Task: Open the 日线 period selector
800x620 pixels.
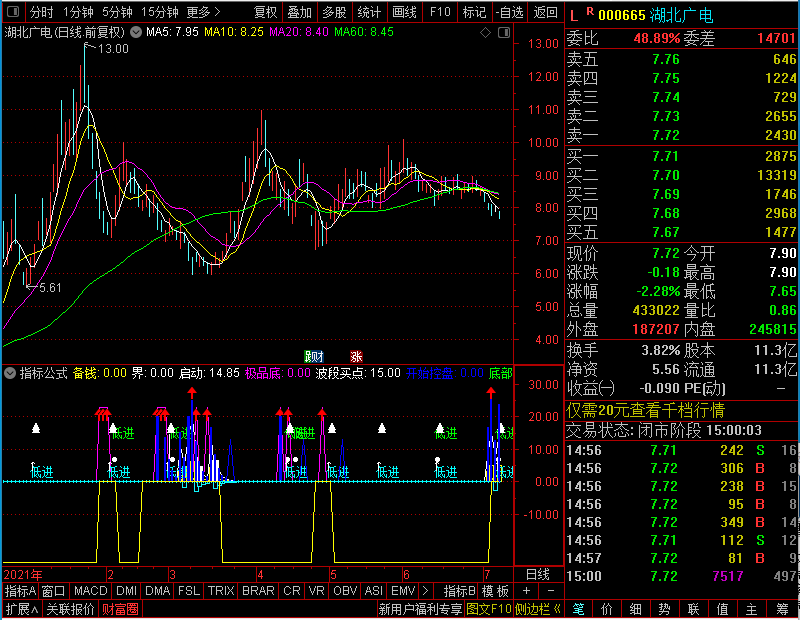Action: pyautogui.click(x=538, y=575)
